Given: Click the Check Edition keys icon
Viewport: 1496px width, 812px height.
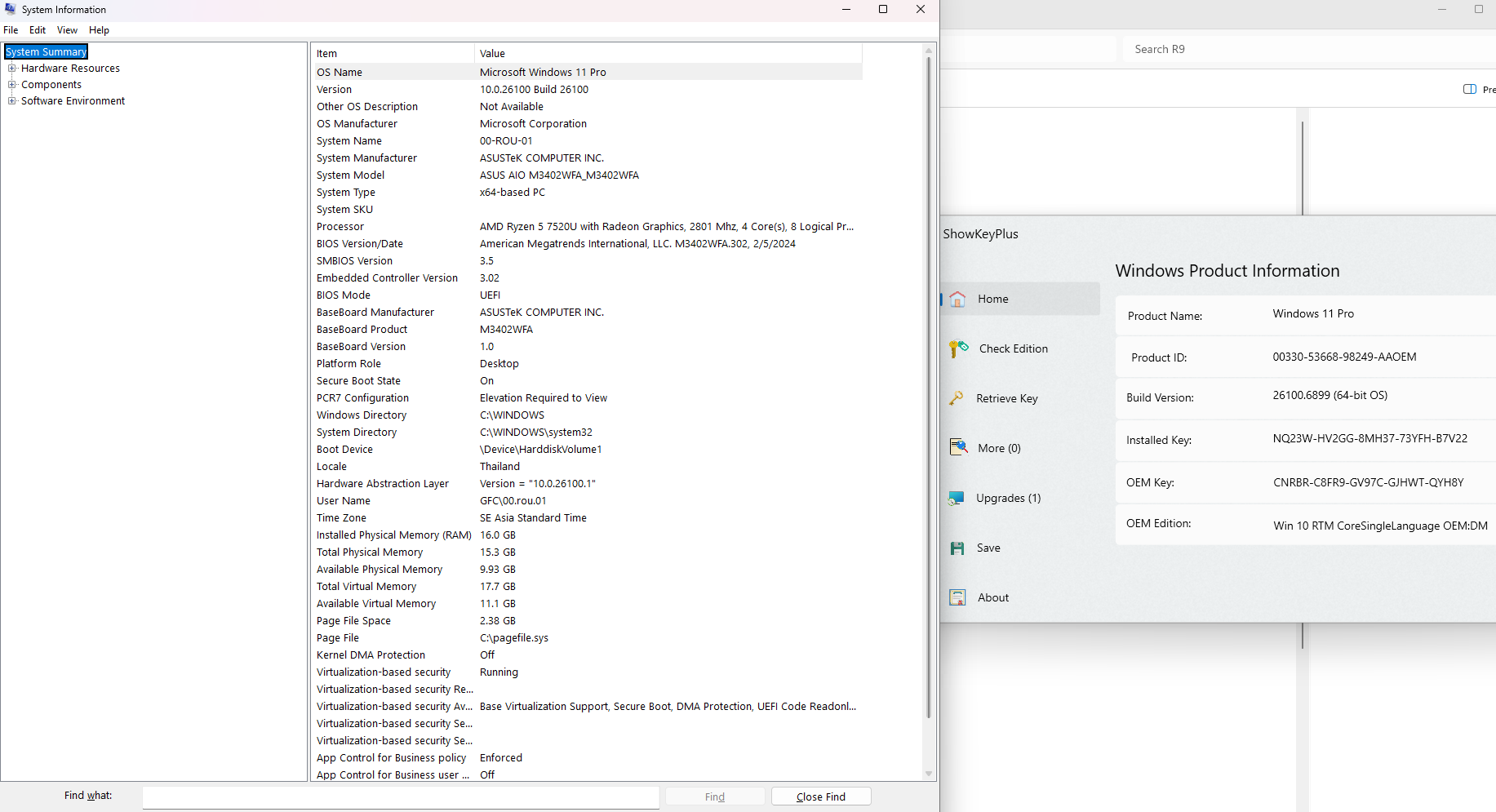Looking at the screenshot, I should point(958,349).
